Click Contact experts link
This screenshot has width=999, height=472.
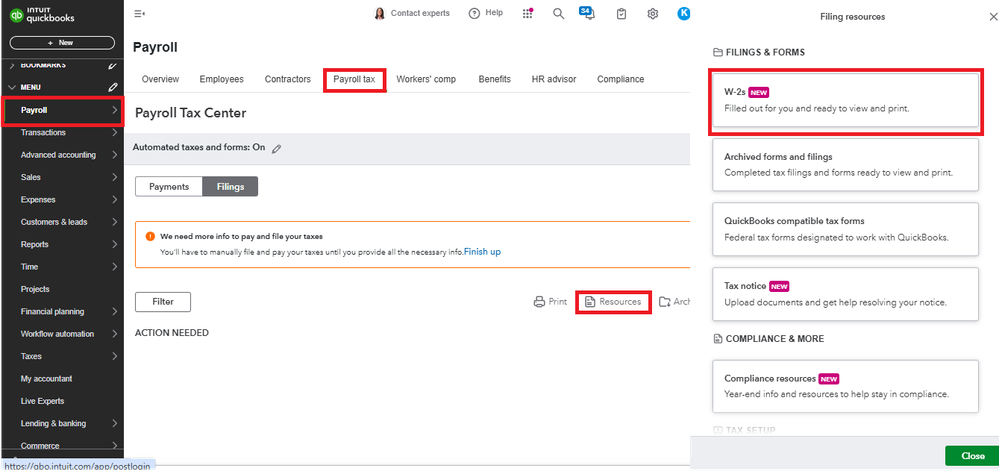420,13
